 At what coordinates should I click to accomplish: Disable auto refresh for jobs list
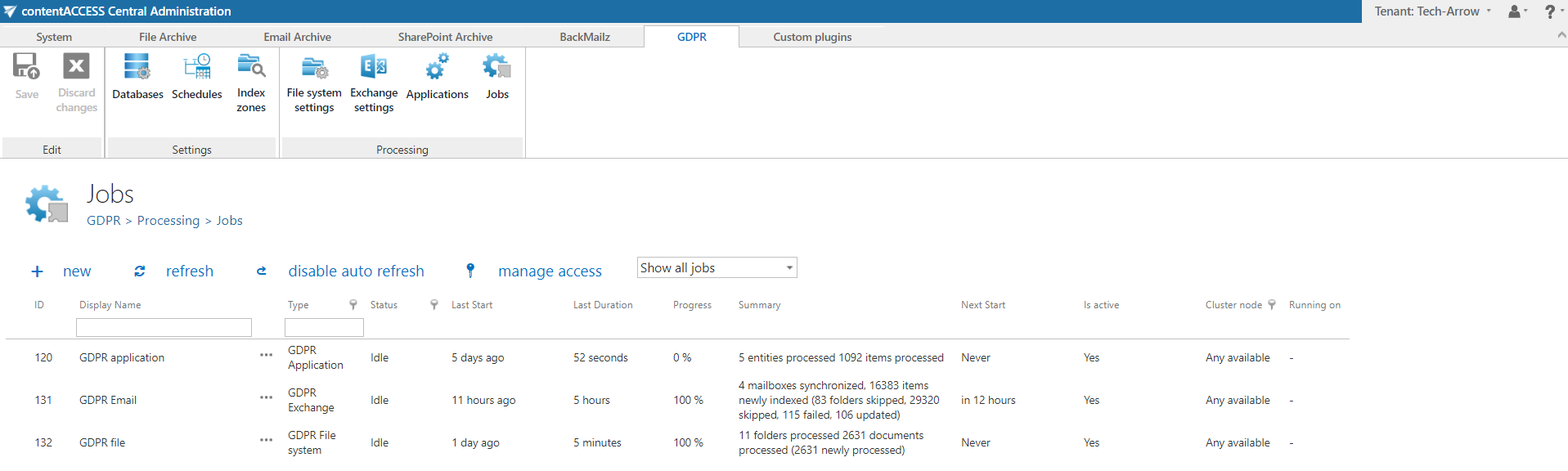[x=356, y=271]
